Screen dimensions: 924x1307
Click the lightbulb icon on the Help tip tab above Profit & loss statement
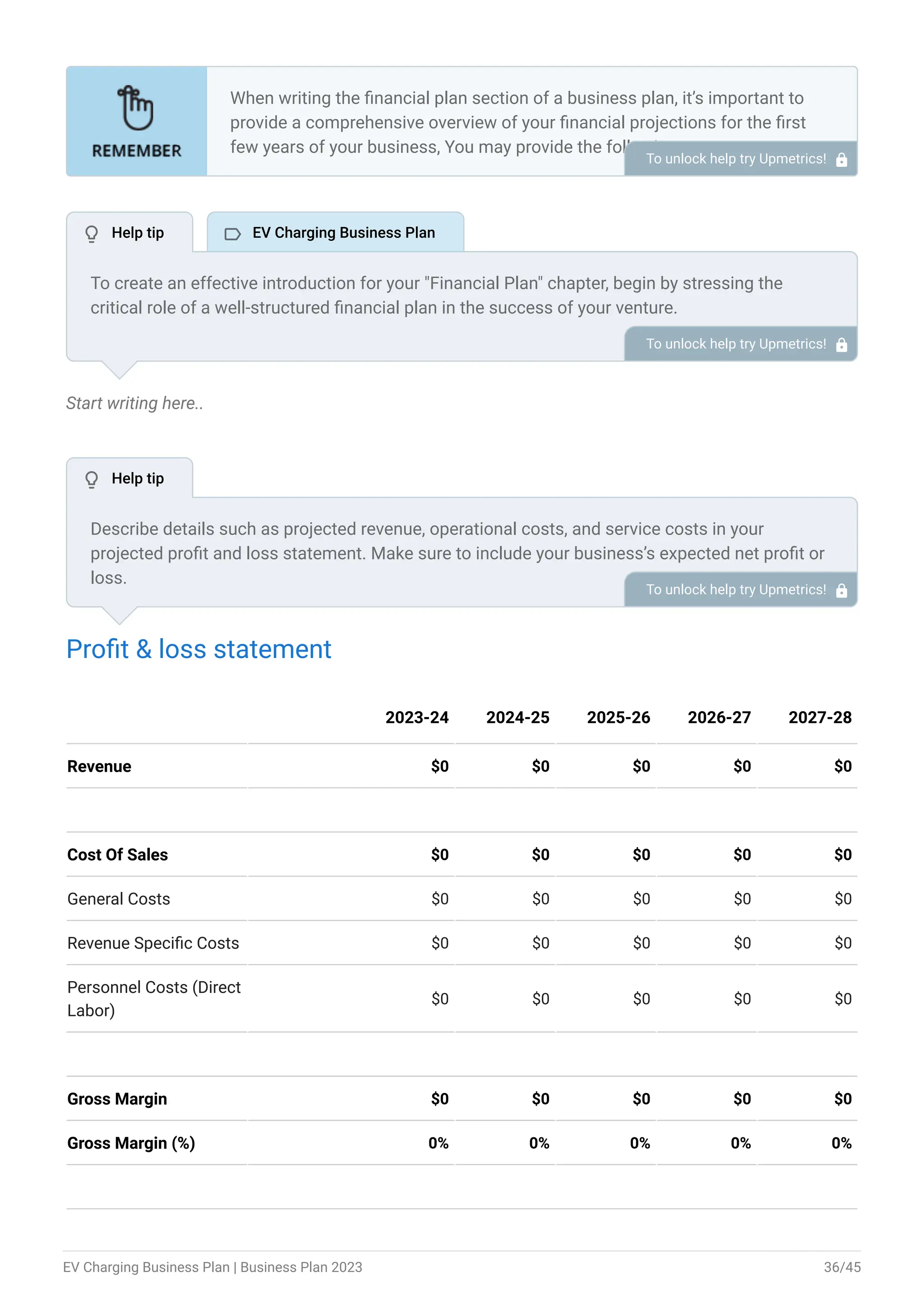(x=92, y=479)
